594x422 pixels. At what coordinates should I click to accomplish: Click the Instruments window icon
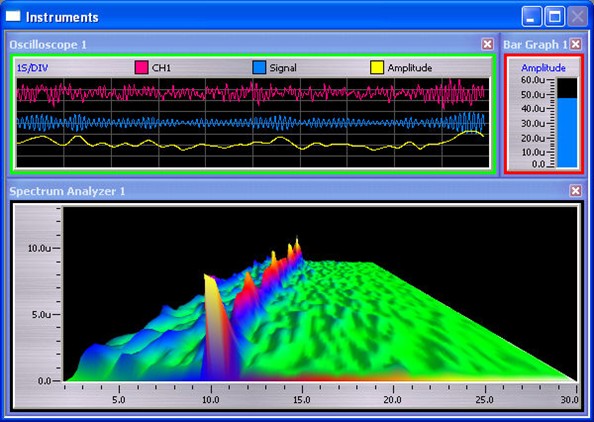[13, 16]
